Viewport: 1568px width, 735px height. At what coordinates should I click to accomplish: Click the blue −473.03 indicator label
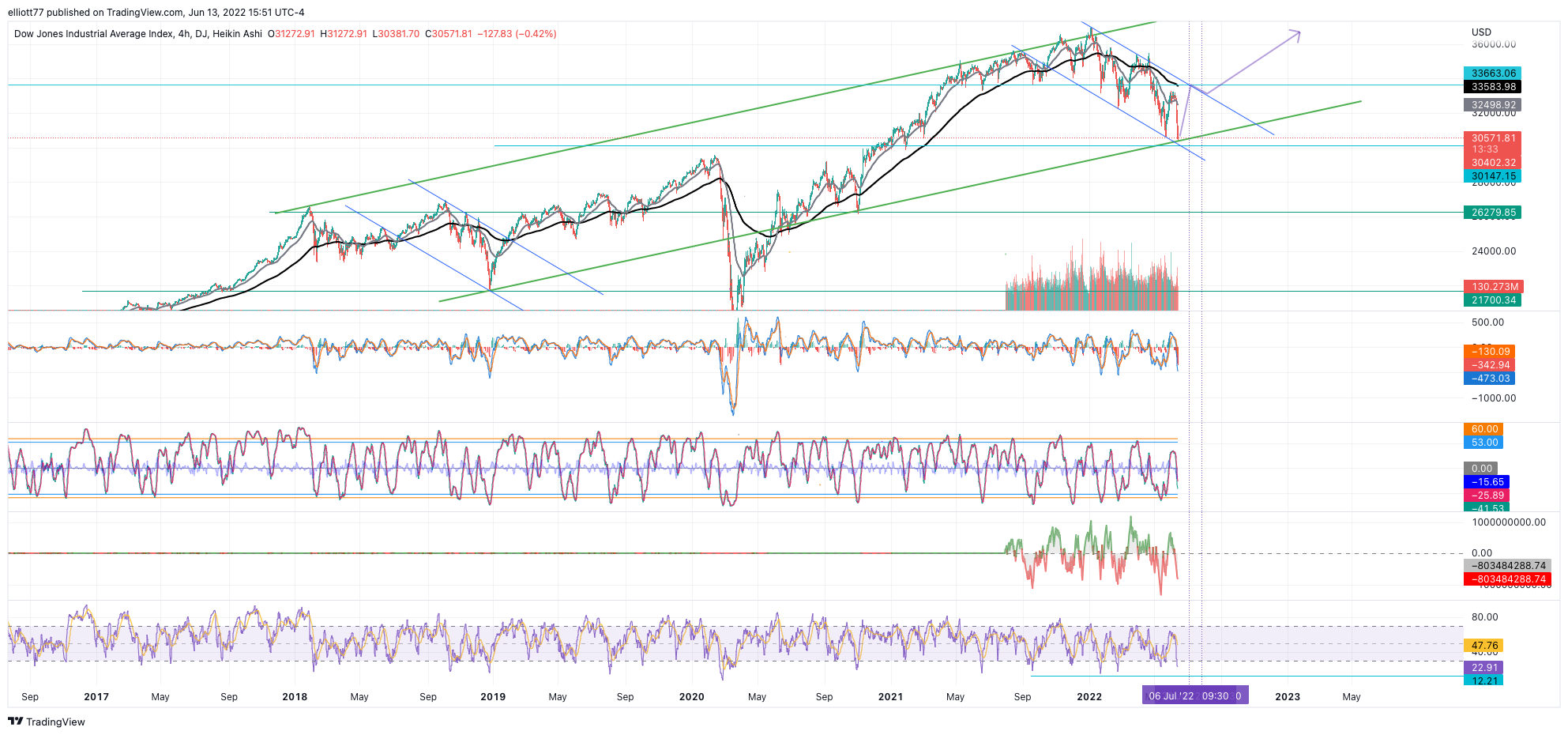(x=1489, y=379)
